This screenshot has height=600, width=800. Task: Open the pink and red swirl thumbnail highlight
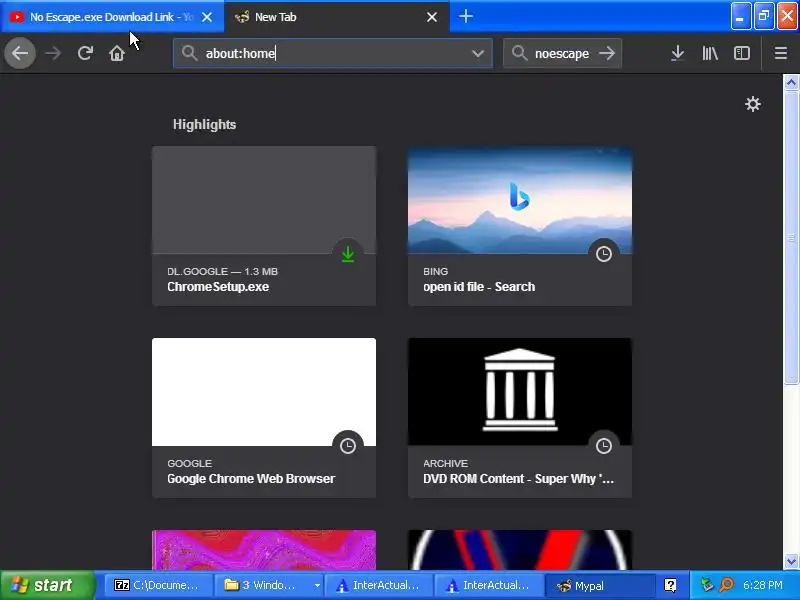tap(264, 550)
